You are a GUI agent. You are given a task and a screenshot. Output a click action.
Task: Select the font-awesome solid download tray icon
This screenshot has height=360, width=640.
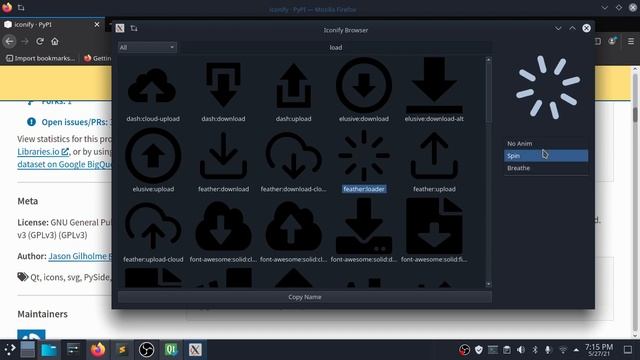[x=364, y=226]
